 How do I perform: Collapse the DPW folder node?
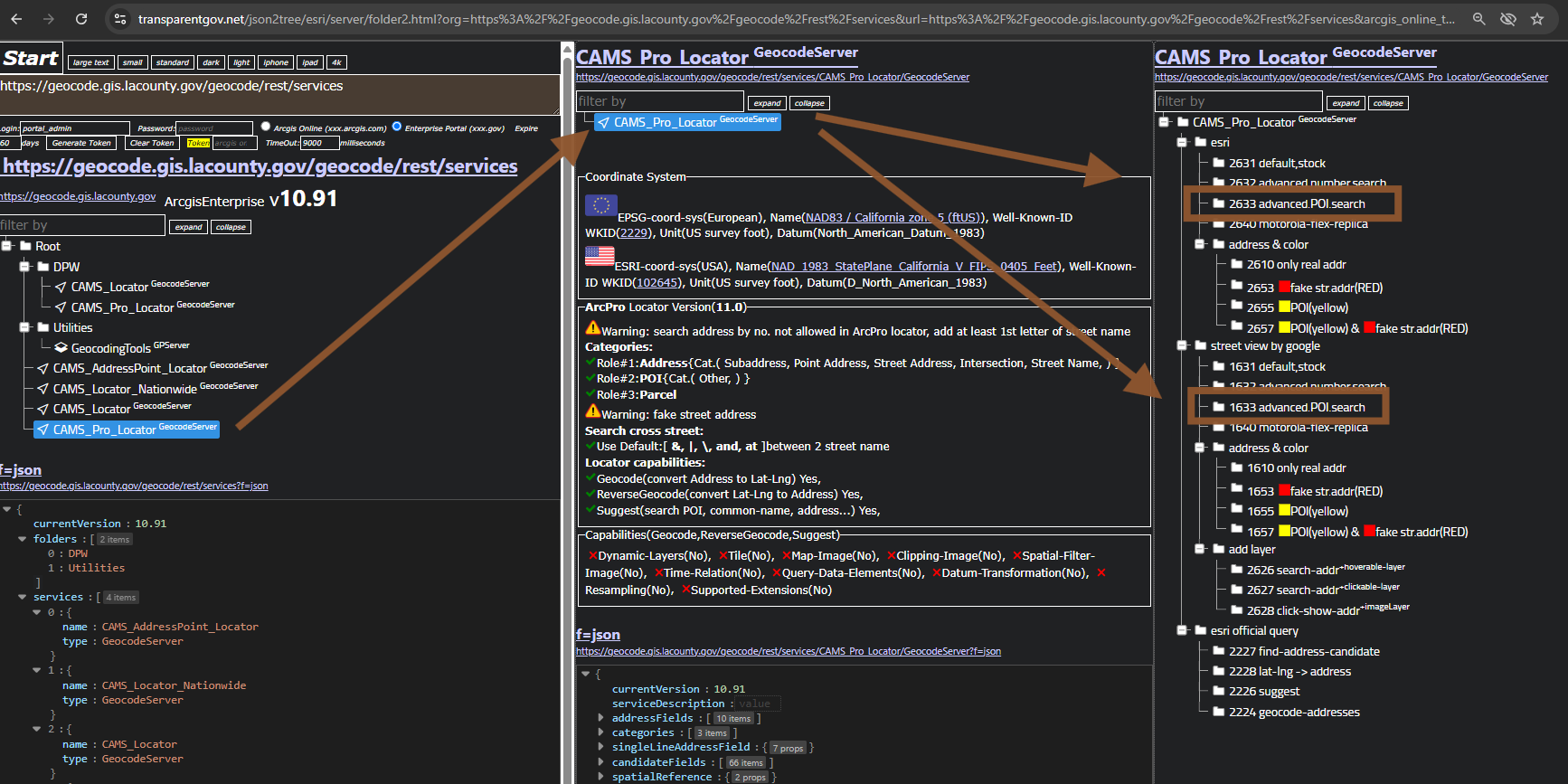(x=24, y=267)
